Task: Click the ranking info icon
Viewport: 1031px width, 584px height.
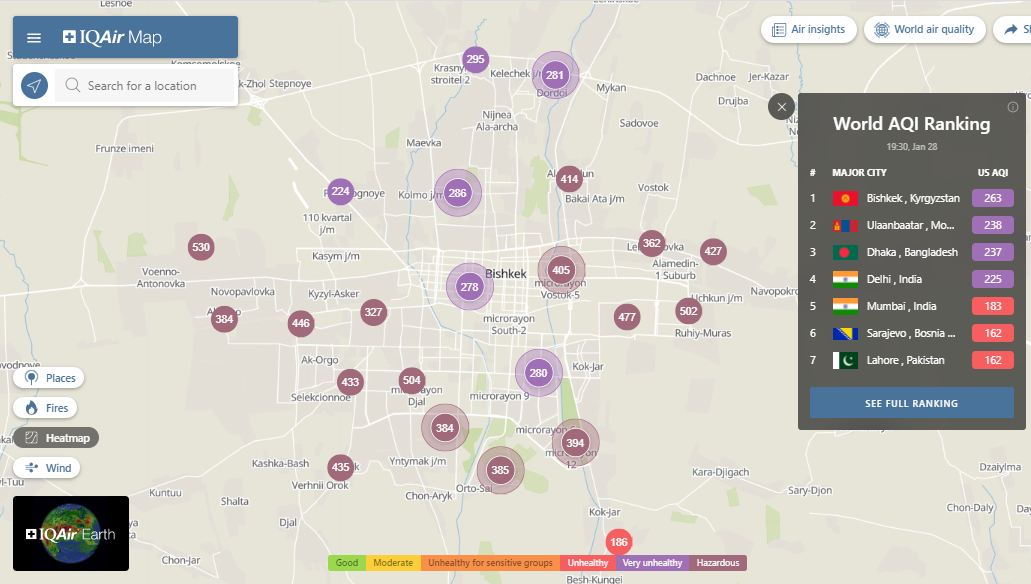Action: tap(1012, 107)
